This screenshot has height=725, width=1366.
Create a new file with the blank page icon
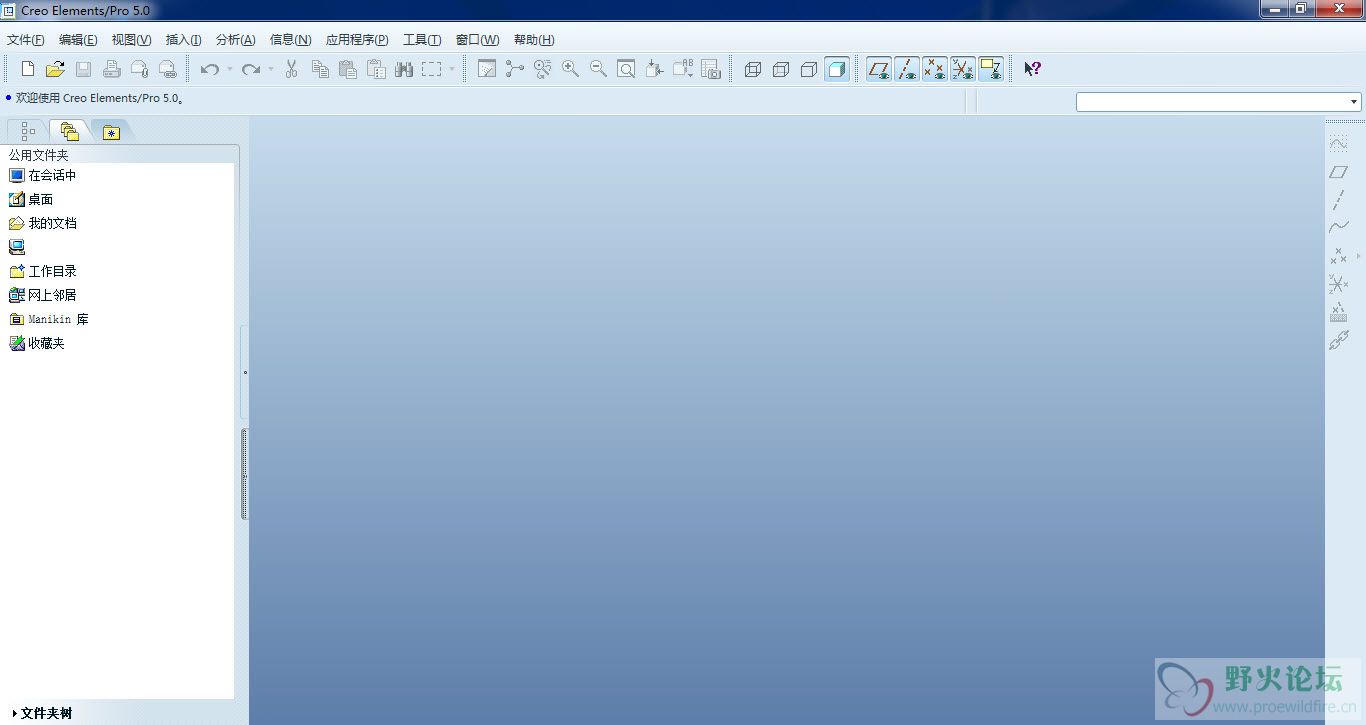coord(28,69)
